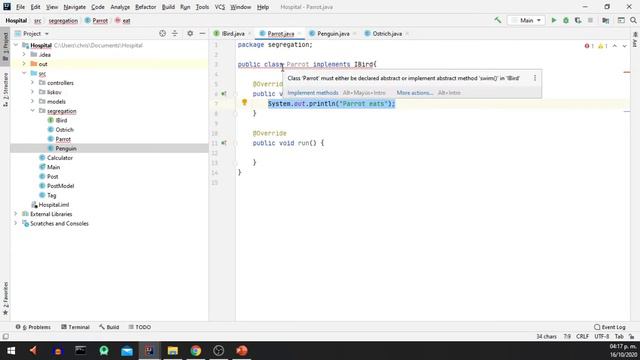Open Search Everywhere magnifier
This screenshot has width=640, height=360.
(633, 20)
